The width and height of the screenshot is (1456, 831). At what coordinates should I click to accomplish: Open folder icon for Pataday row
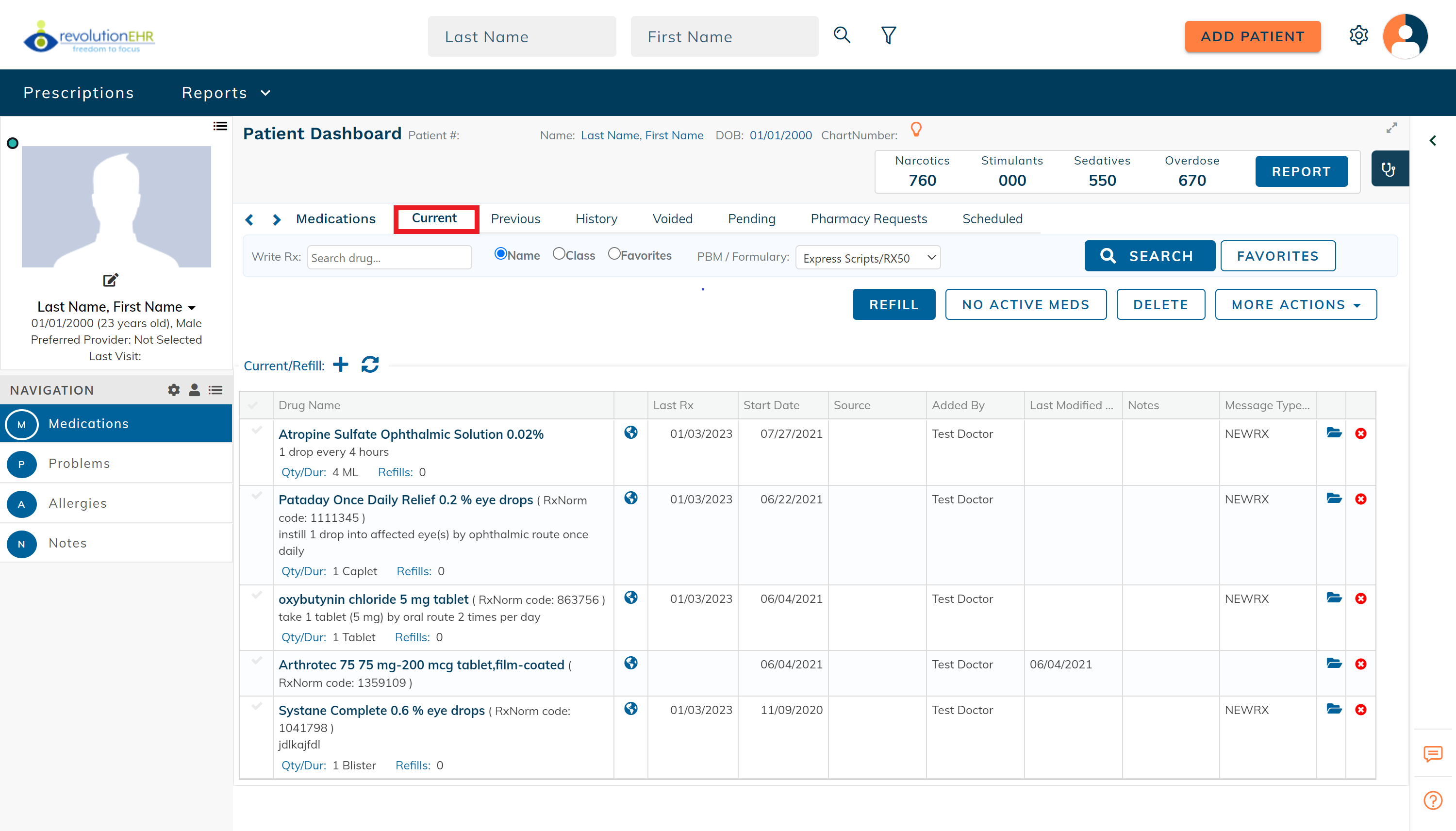(x=1334, y=499)
